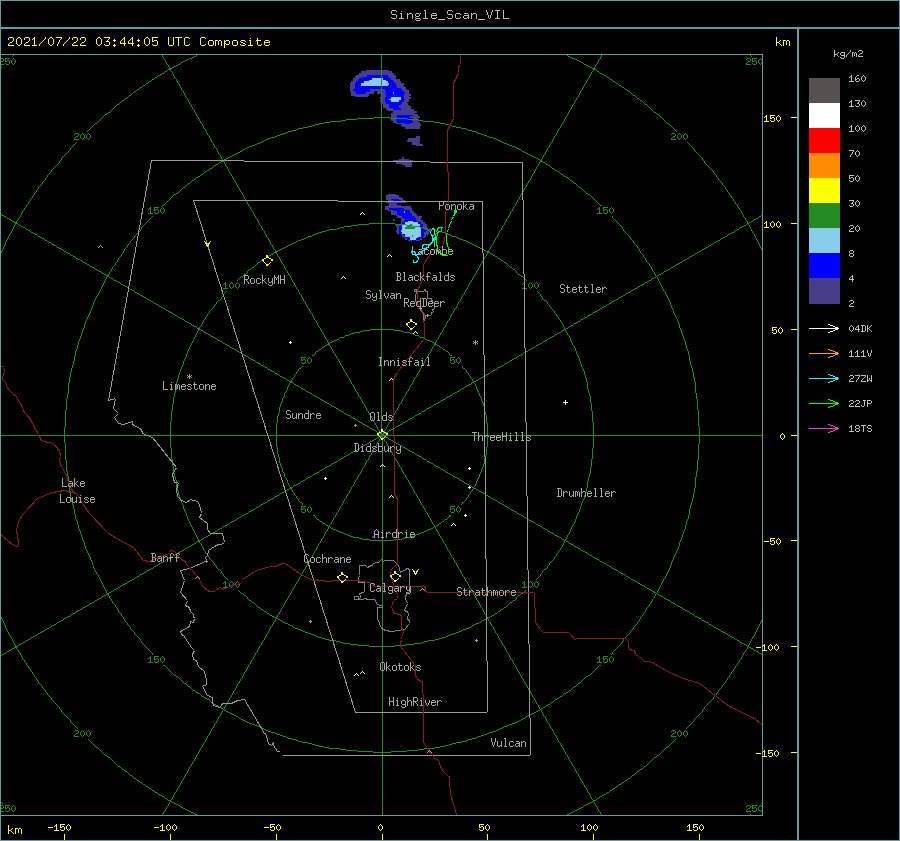900x841 pixels.
Task: Pick the grey 130-160 legend swatch
Action: pyautogui.click(x=824, y=91)
